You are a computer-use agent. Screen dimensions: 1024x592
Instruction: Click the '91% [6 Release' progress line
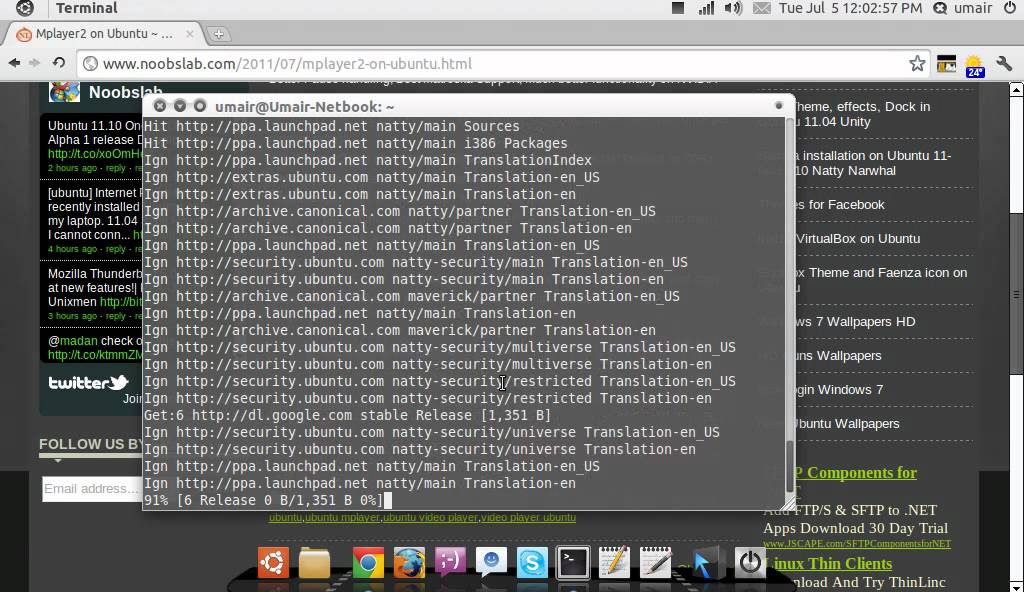[x=263, y=500]
